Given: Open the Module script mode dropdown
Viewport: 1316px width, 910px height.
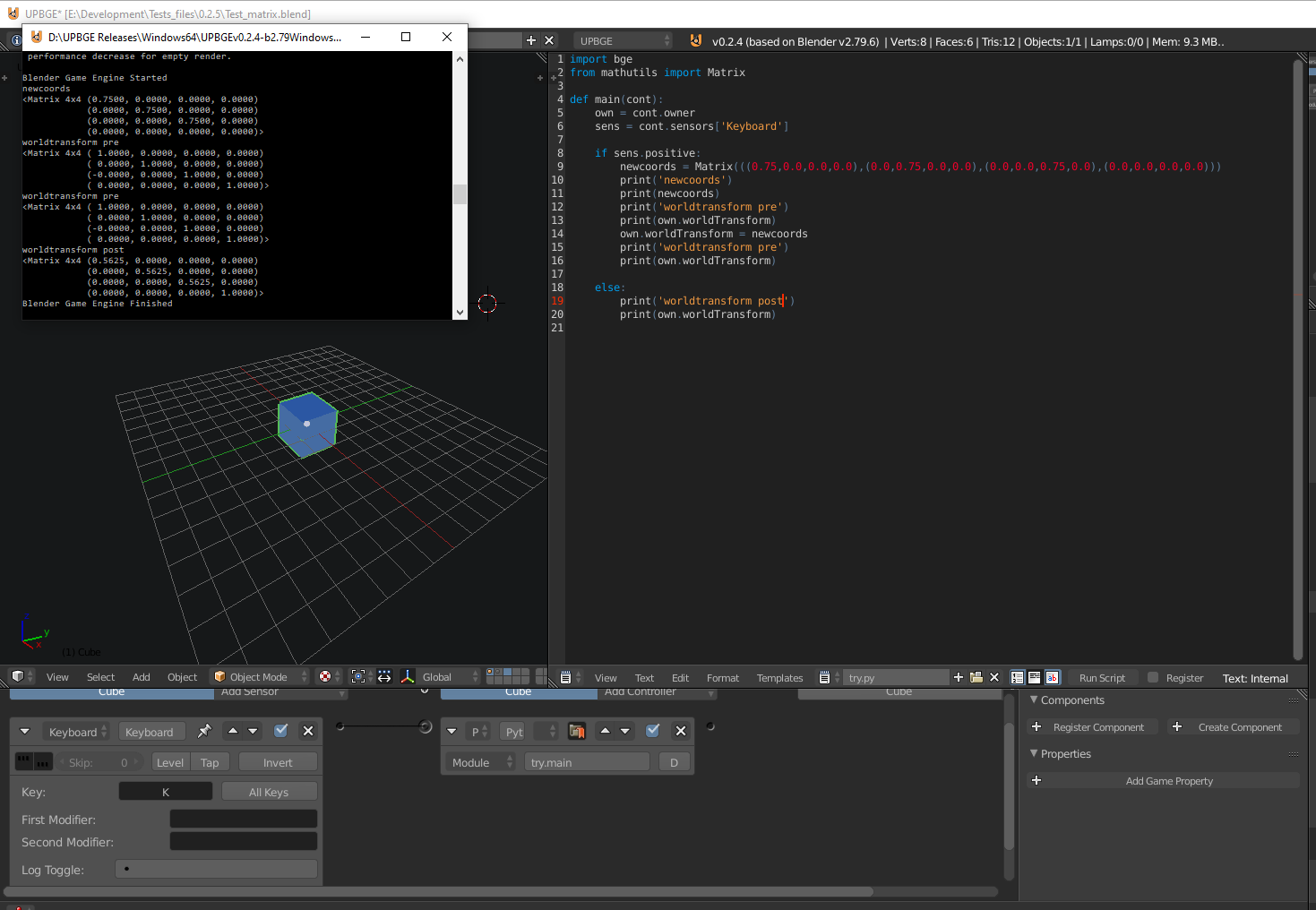Looking at the screenshot, I should click(x=482, y=762).
